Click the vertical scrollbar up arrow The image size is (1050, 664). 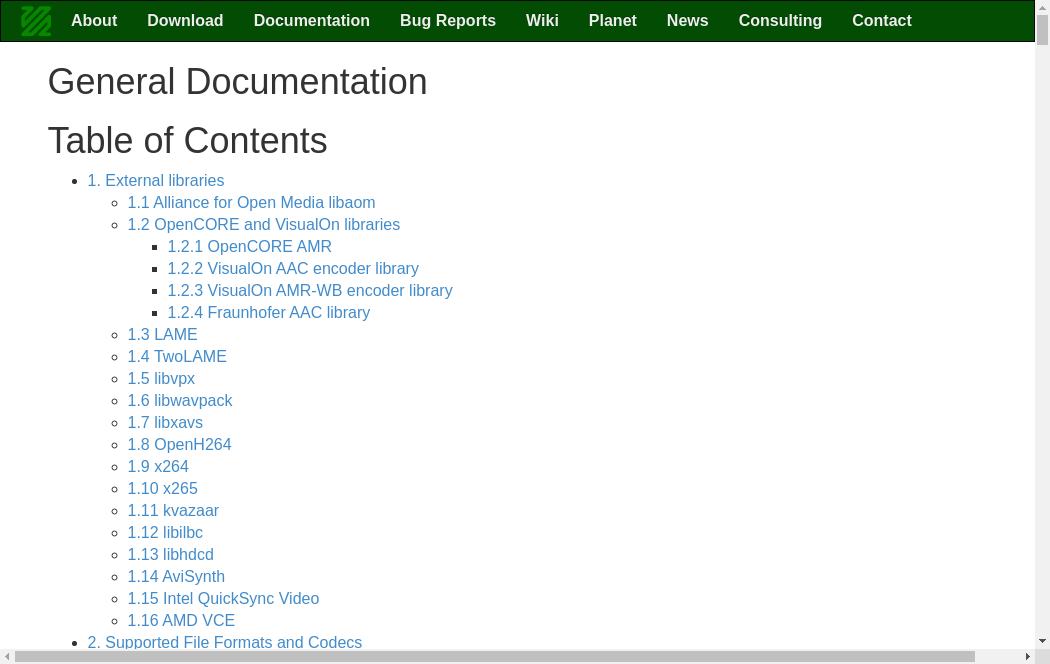[x=1042, y=7]
